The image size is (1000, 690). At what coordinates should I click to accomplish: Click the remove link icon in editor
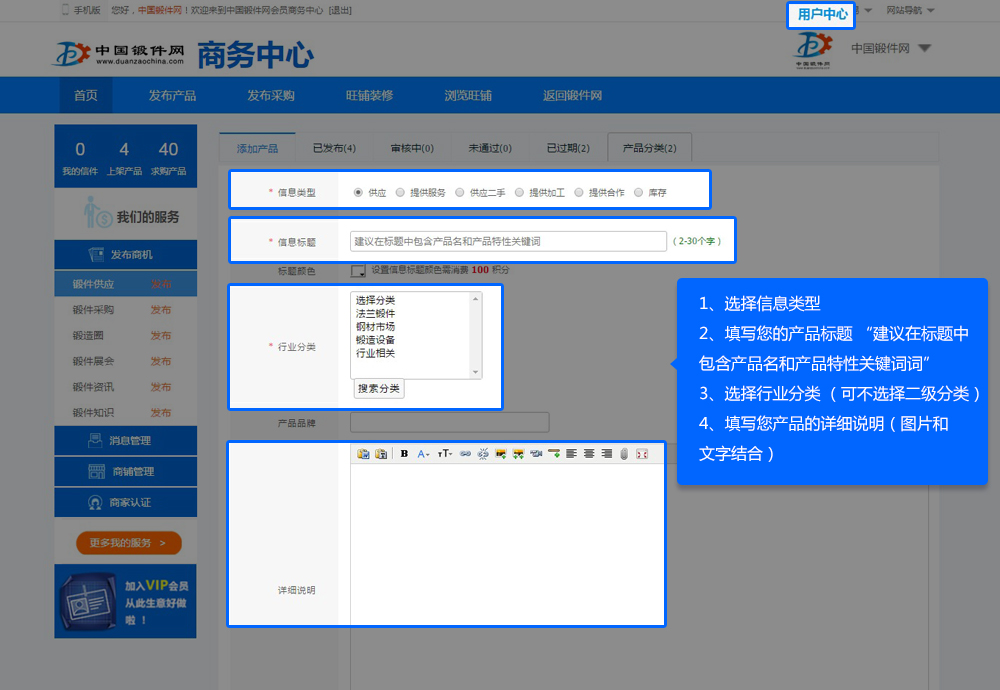coord(483,454)
